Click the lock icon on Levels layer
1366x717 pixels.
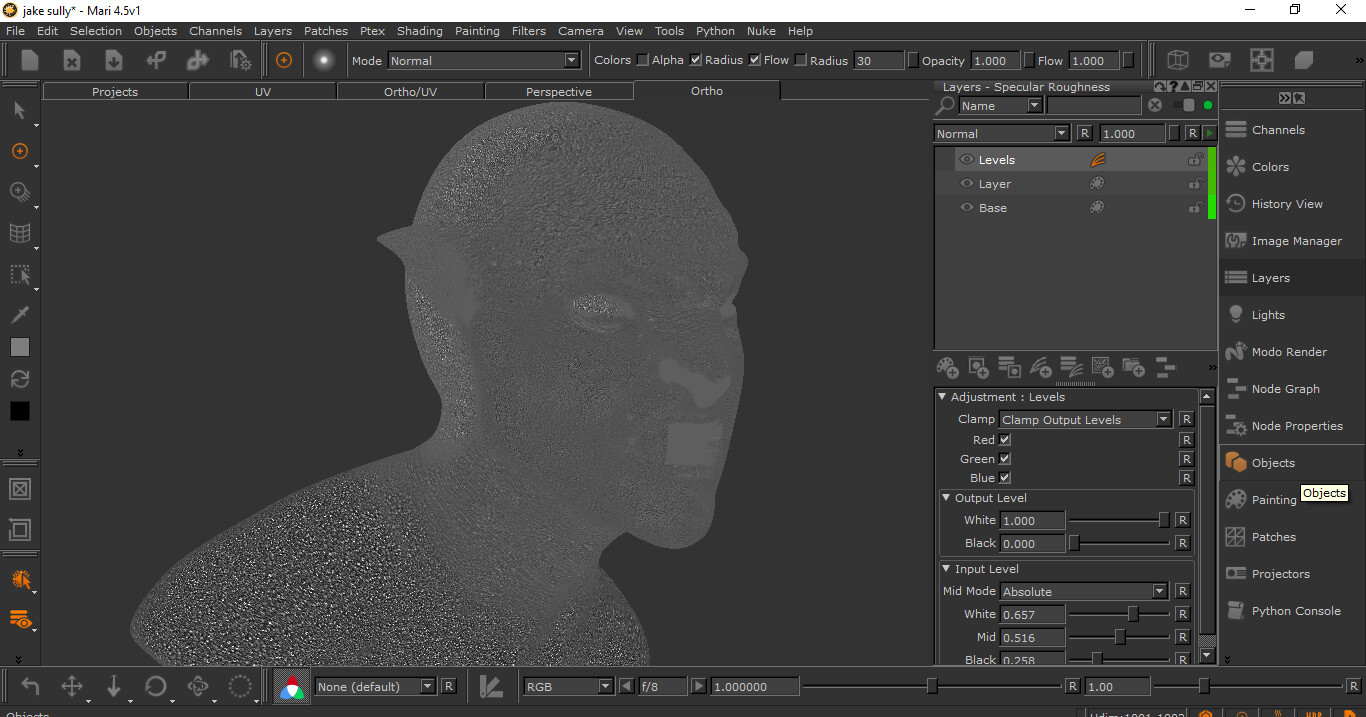click(1194, 160)
